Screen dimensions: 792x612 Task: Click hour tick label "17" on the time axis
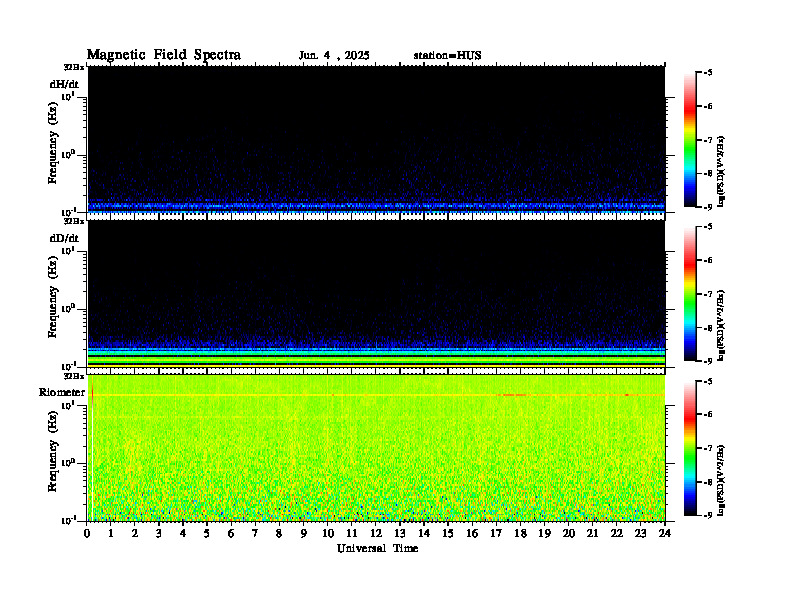497,533
